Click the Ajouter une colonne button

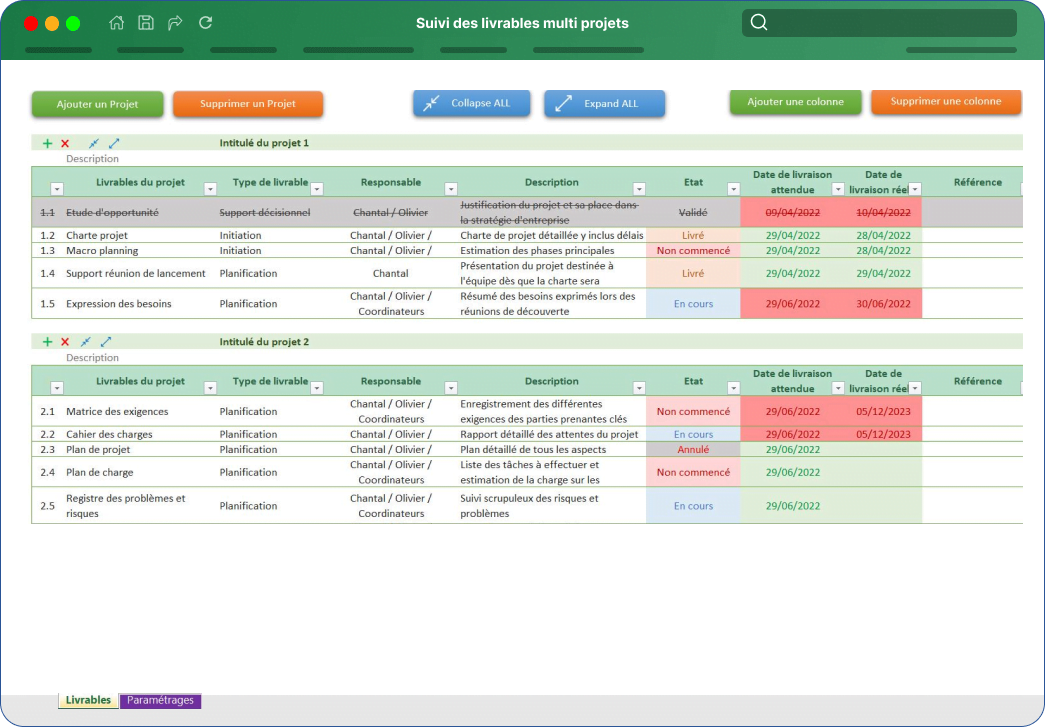tap(795, 102)
